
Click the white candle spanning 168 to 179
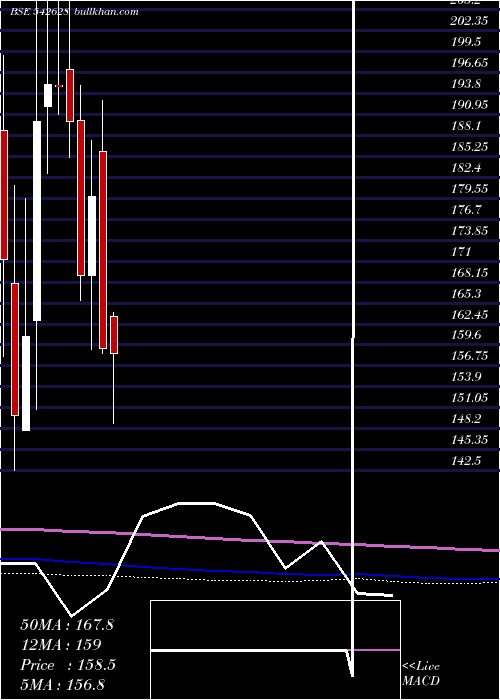tap(92, 236)
